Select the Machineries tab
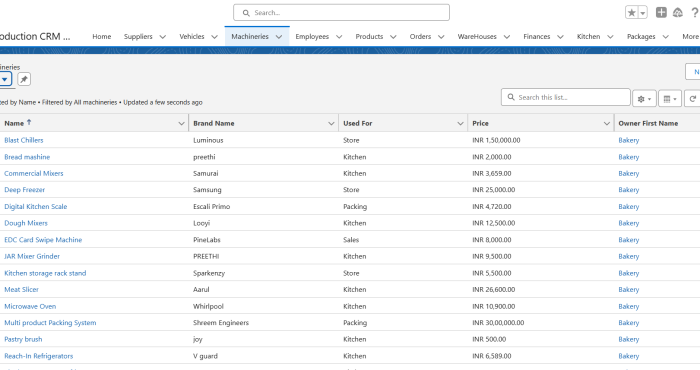This screenshot has width=700, height=370. click(x=250, y=37)
